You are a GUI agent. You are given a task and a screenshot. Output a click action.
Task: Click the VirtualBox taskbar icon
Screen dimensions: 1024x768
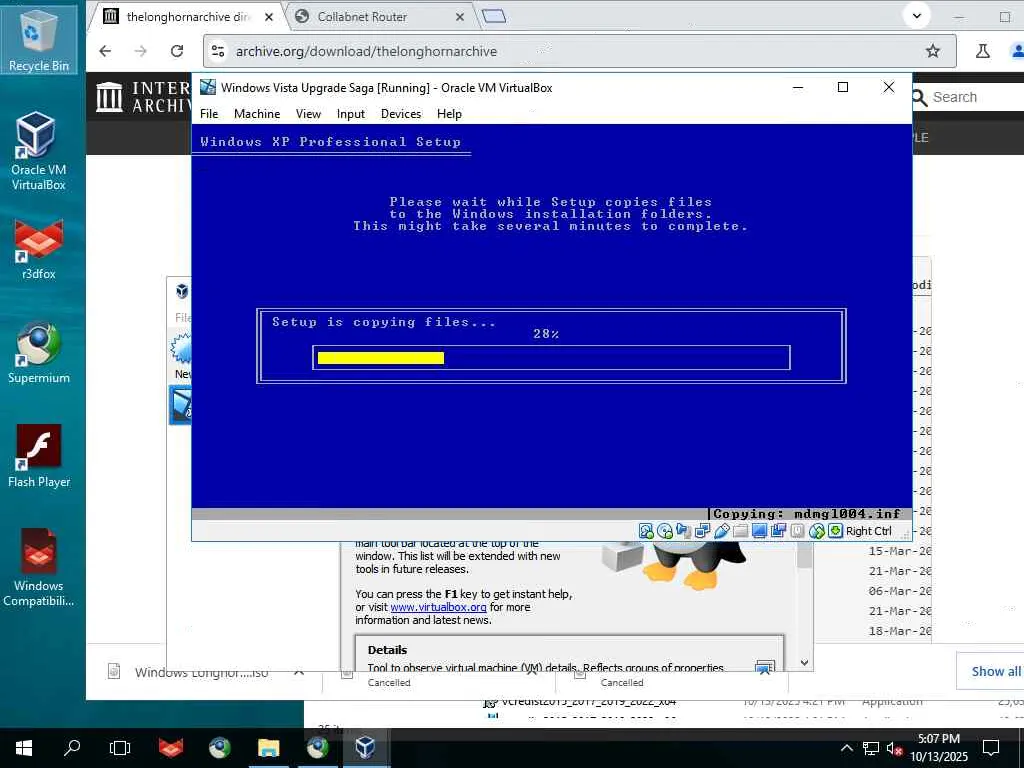click(365, 748)
